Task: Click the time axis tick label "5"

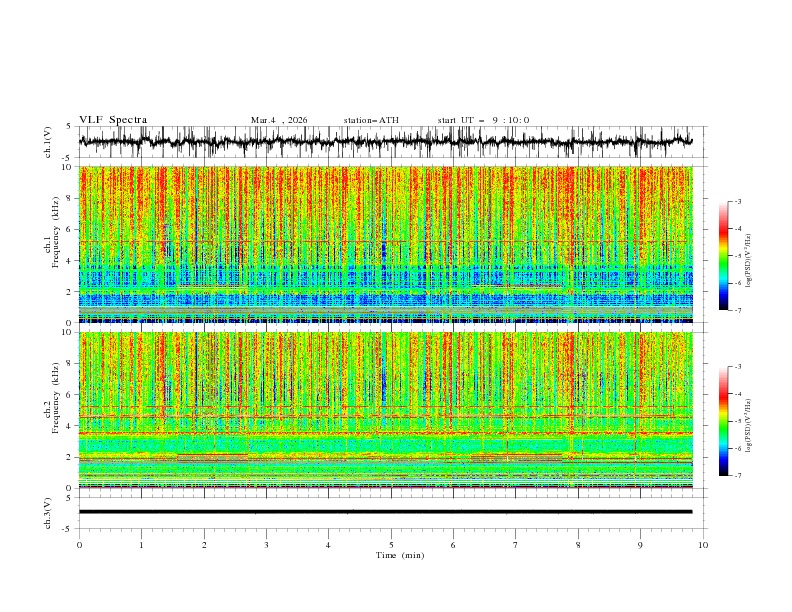Action: pyautogui.click(x=391, y=545)
